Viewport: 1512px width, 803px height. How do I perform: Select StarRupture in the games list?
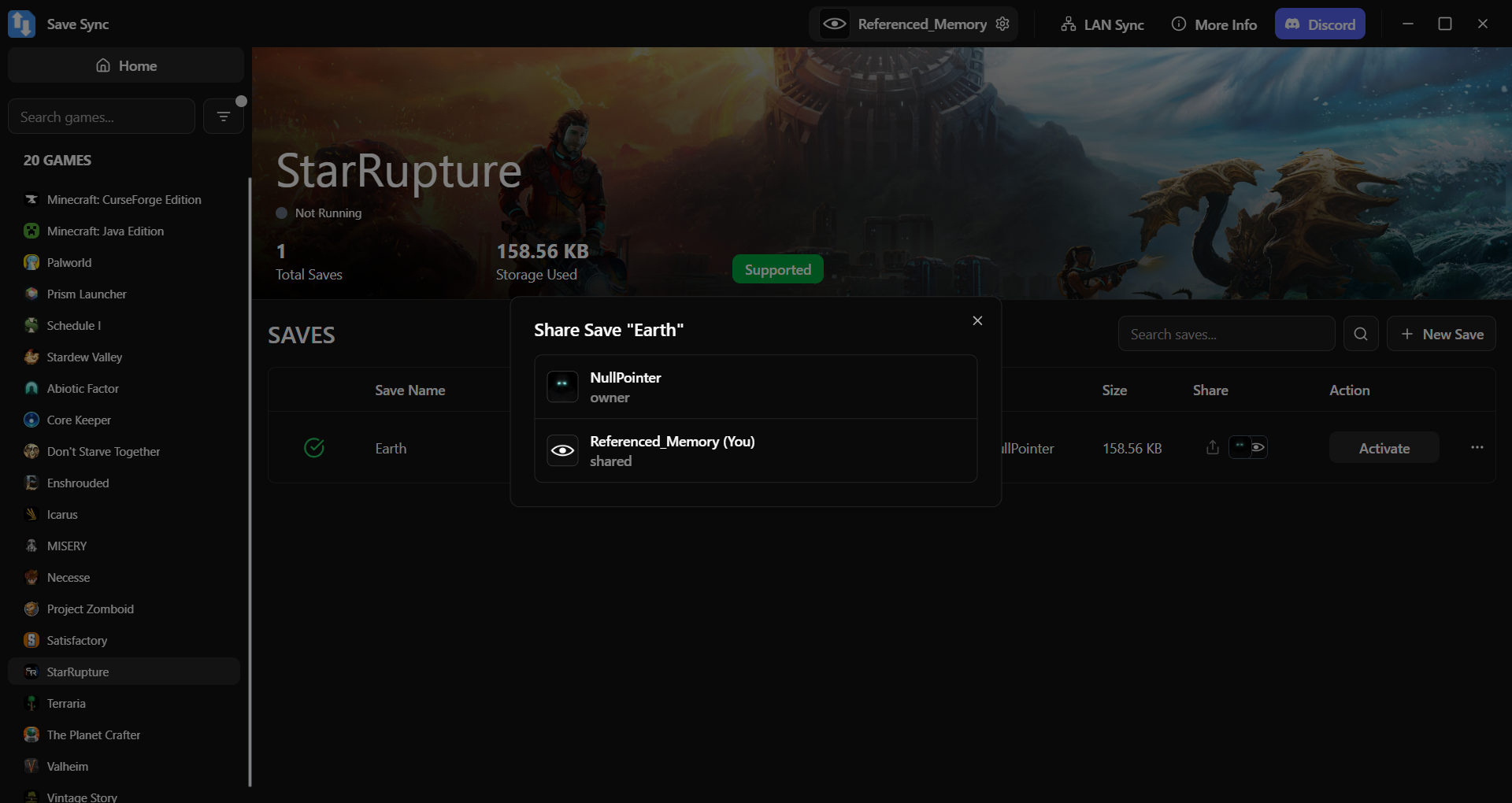[124, 672]
